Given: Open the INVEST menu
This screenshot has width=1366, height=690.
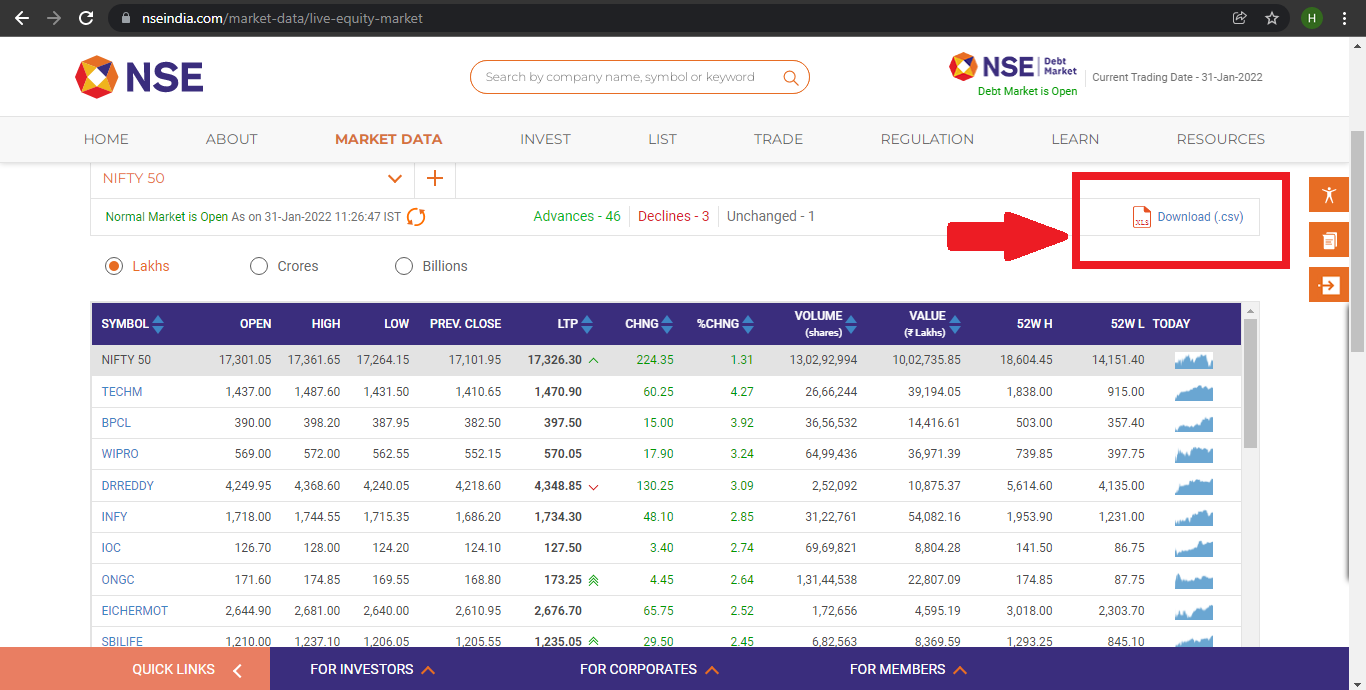Looking at the screenshot, I should pyautogui.click(x=545, y=139).
